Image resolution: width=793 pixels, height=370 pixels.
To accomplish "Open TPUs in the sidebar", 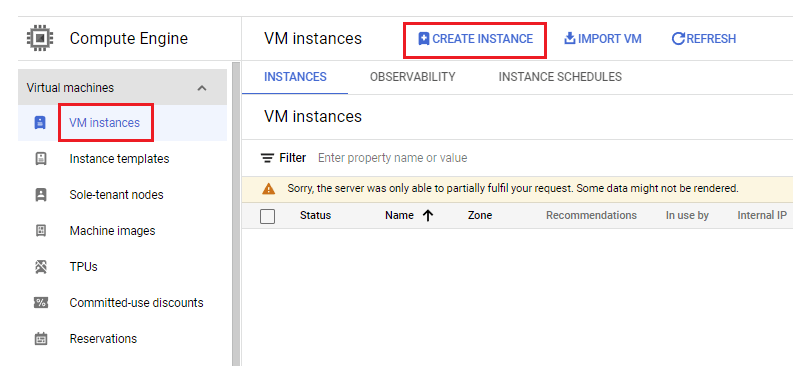I will pos(83,266).
